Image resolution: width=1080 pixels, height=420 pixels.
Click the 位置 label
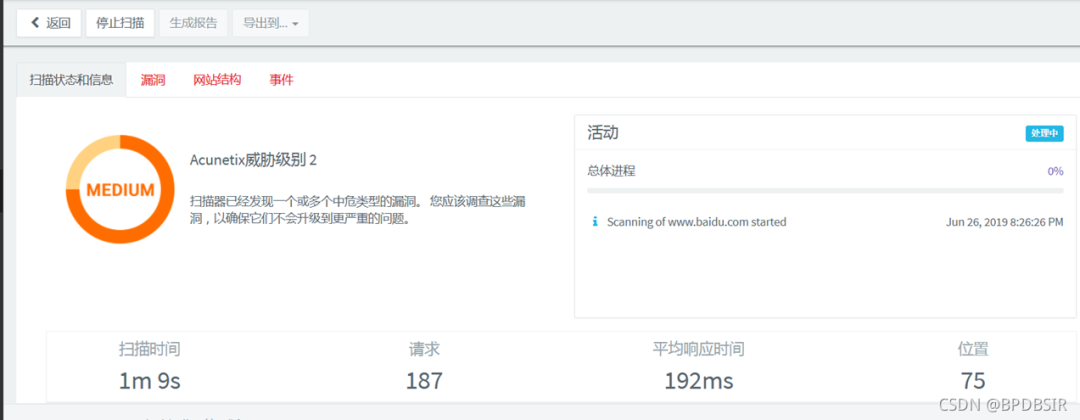pyautogui.click(x=973, y=349)
